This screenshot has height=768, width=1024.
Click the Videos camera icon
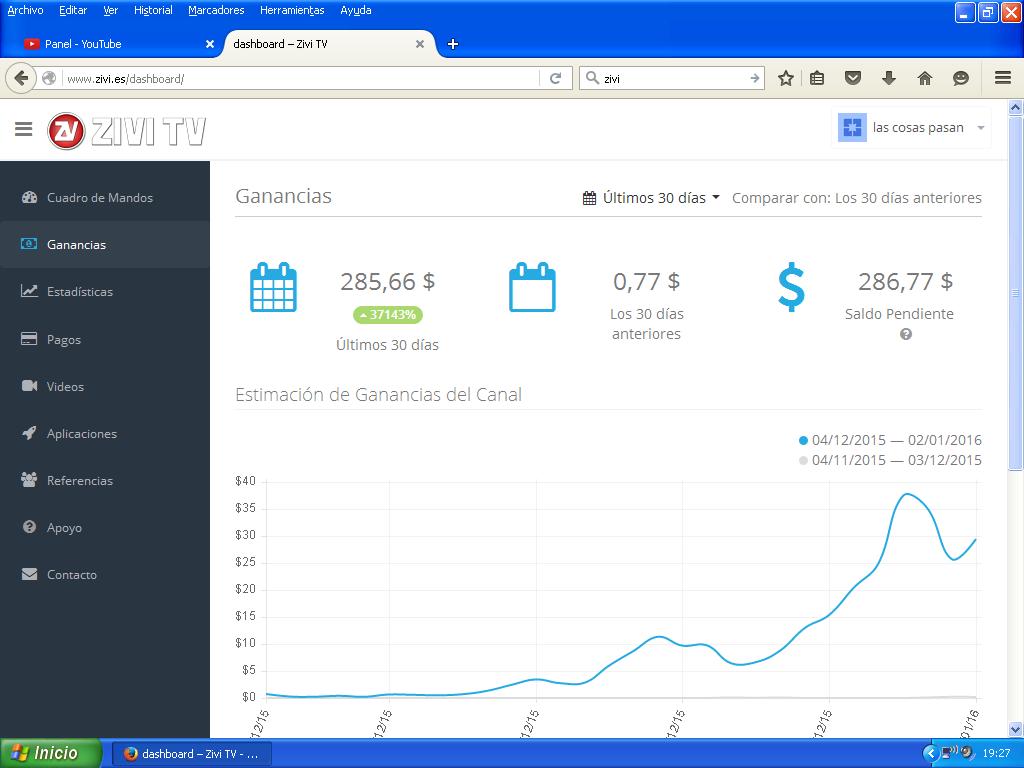coord(29,387)
